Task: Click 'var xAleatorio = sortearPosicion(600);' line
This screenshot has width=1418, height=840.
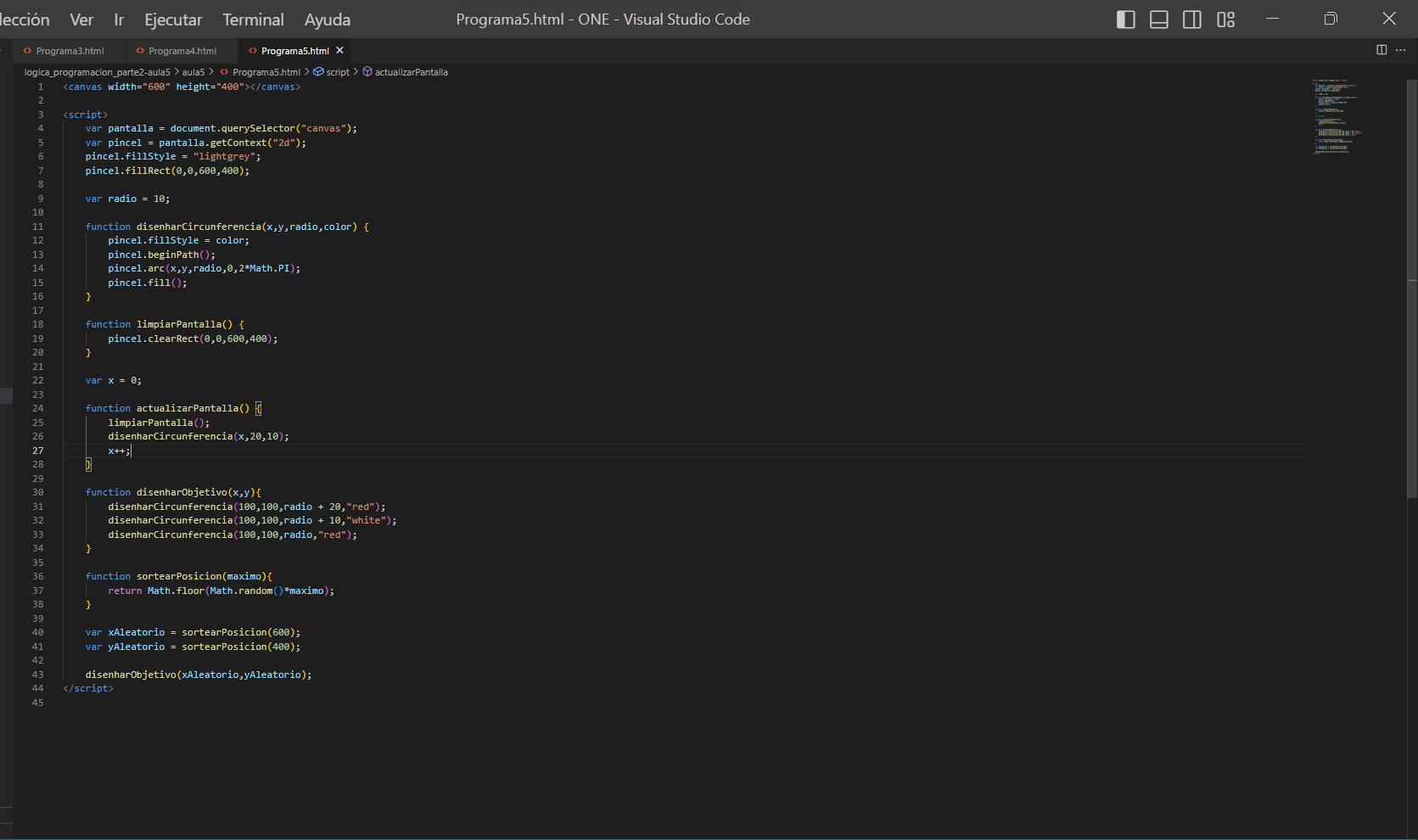Action: (193, 632)
